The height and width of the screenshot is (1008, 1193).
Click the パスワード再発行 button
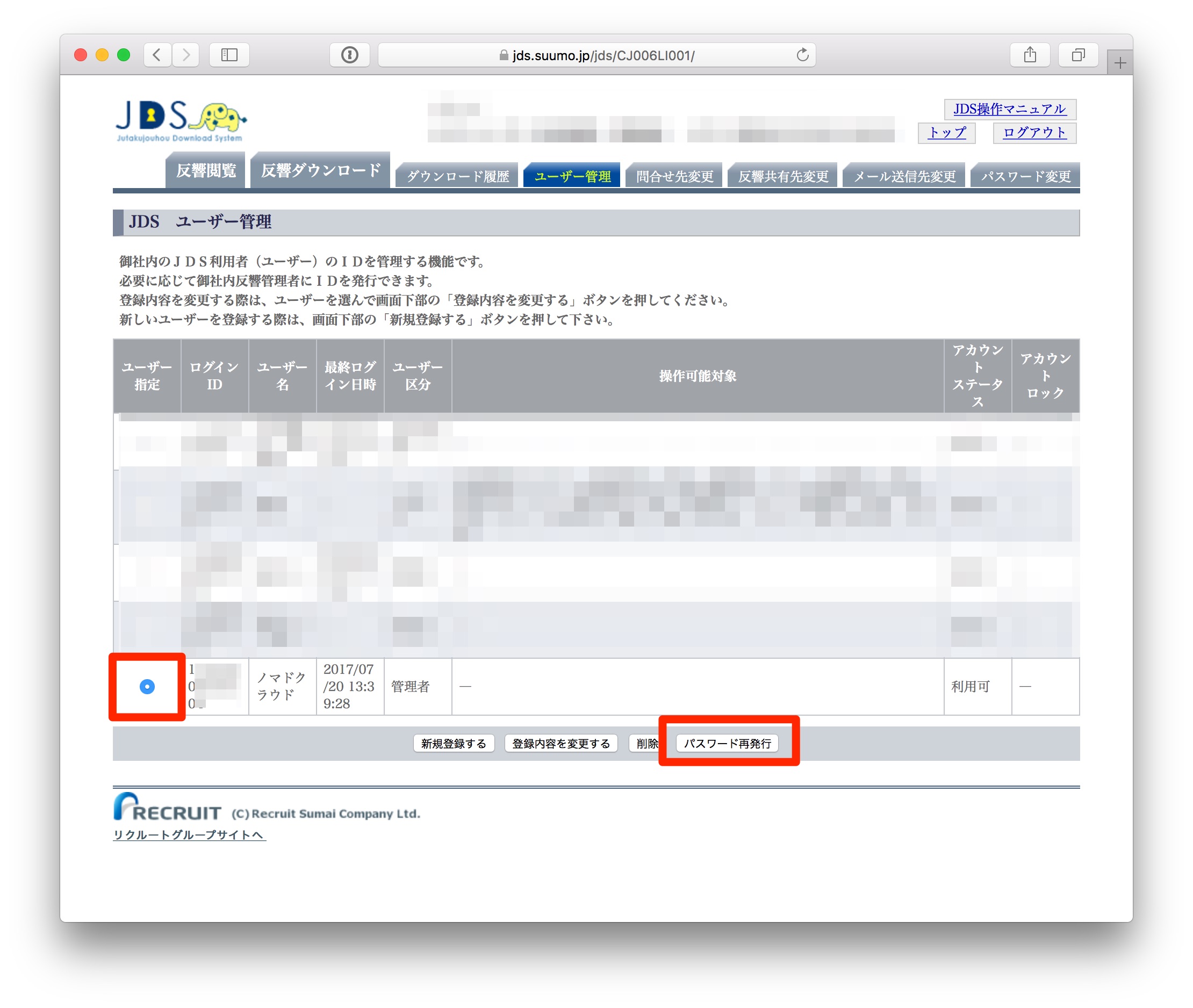[x=727, y=744]
